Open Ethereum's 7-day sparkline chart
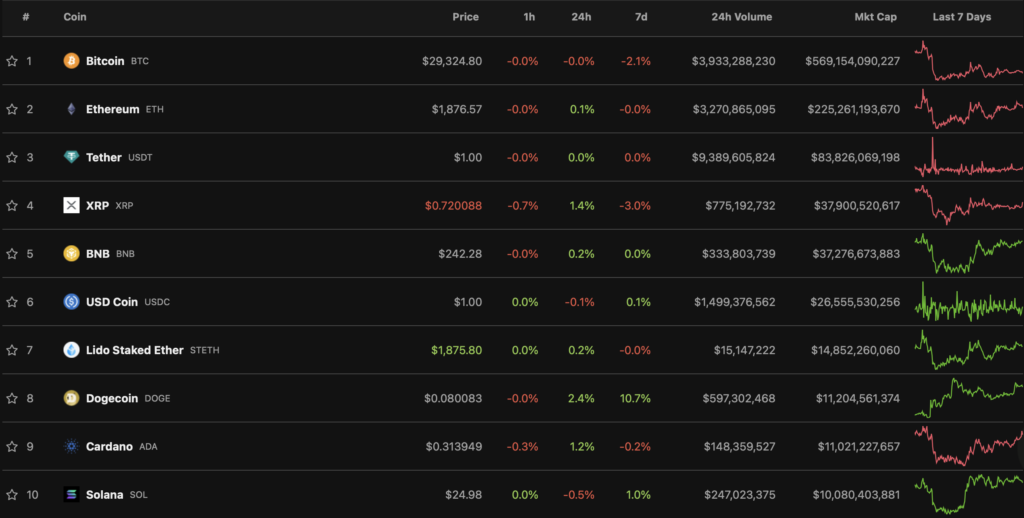 969,109
